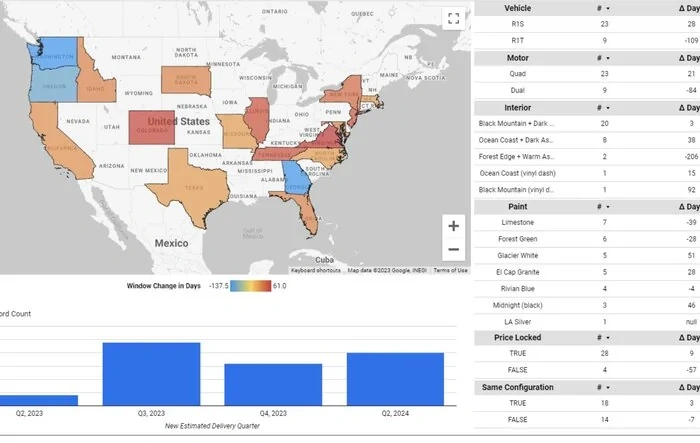
Task: Select LA Silver paint row
Action: 587,322
